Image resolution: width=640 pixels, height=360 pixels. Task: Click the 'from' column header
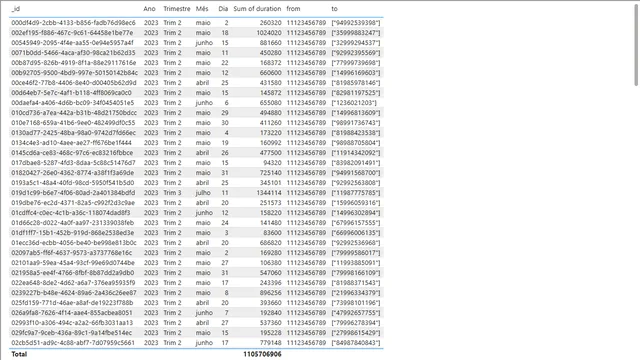(293, 9)
